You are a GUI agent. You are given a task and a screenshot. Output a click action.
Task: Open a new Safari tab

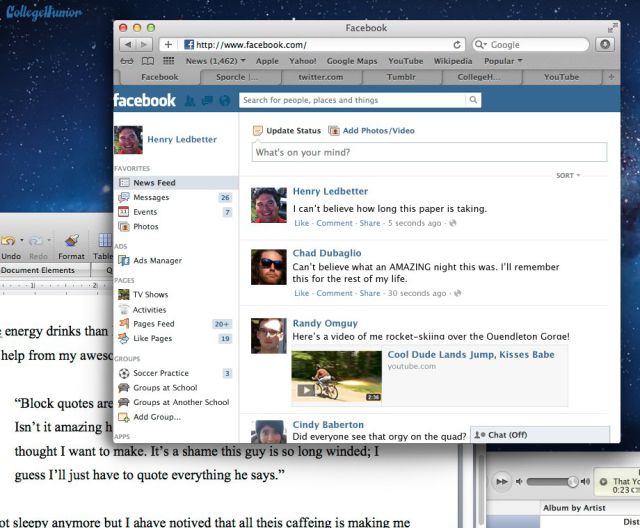pyautogui.click(x=611, y=77)
